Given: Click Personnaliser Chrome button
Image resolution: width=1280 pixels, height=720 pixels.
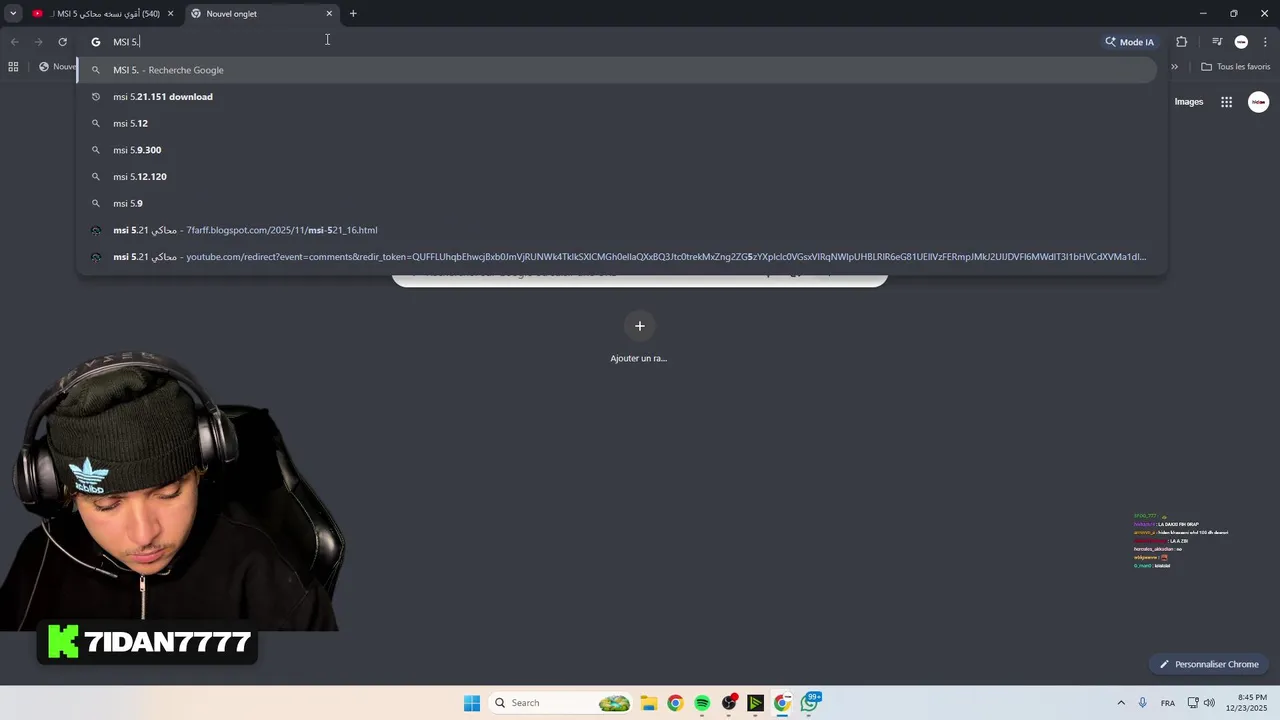Looking at the screenshot, I should point(1209,664).
